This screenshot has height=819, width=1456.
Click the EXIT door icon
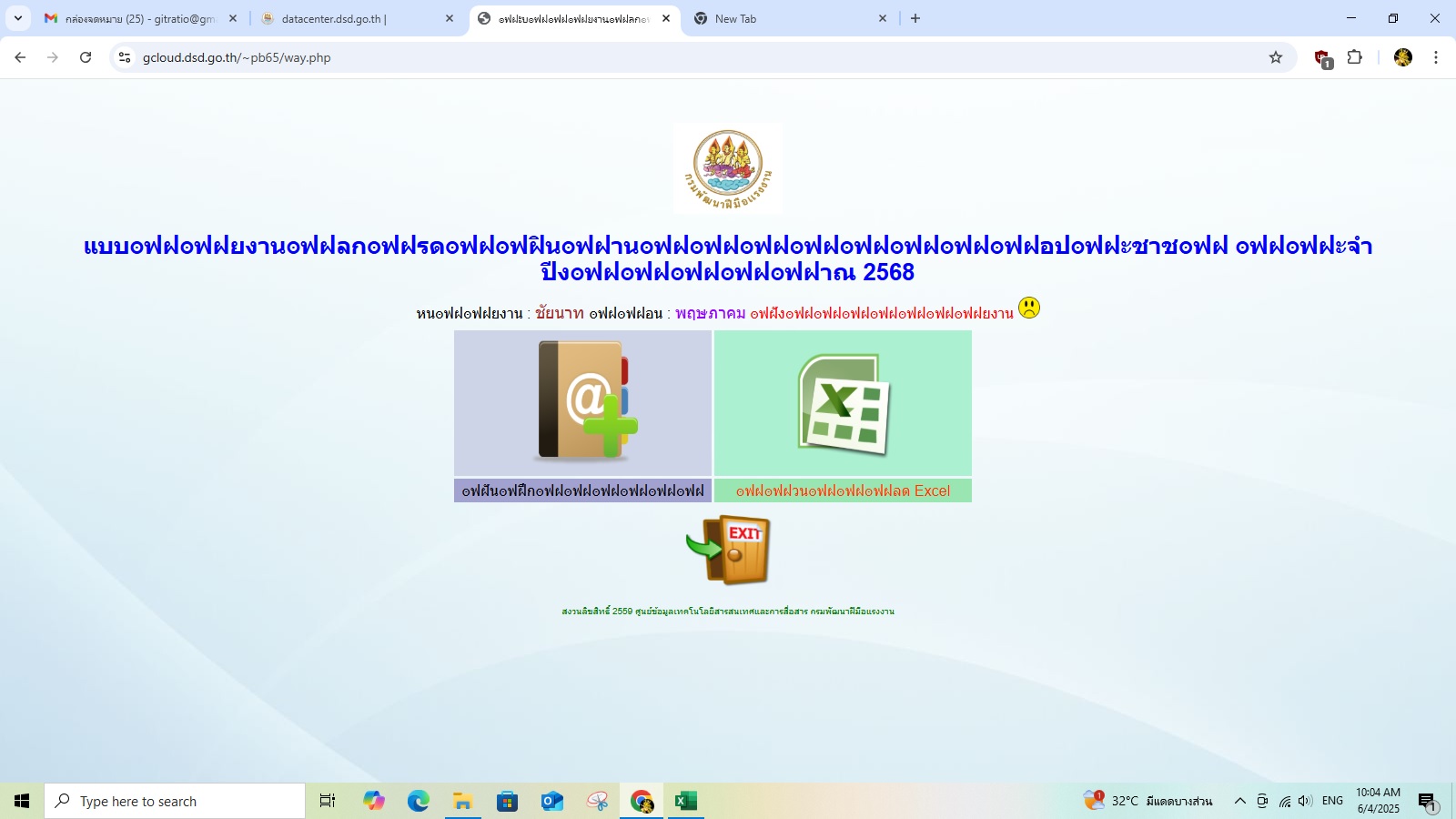coord(728,550)
